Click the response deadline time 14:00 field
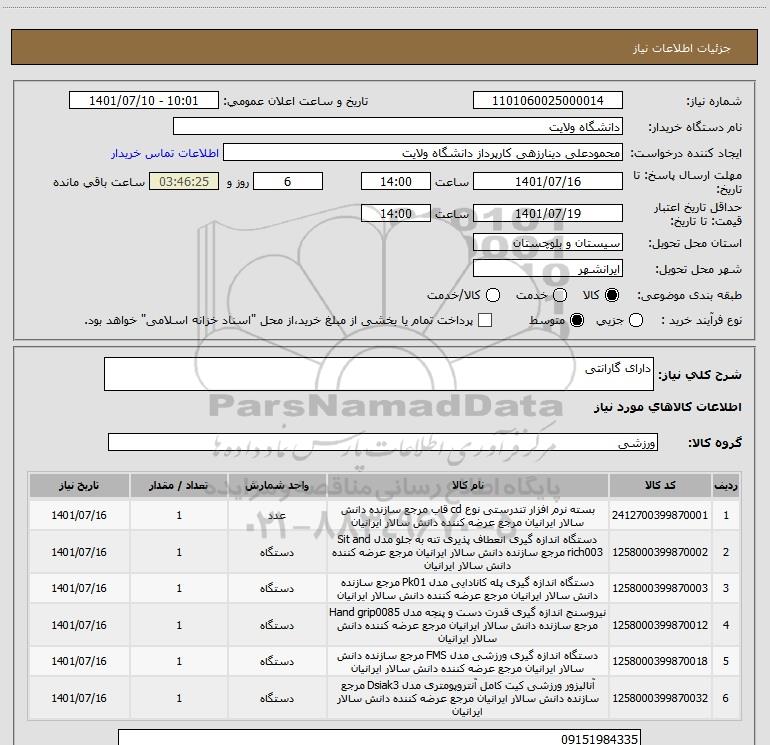 coord(396,181)
